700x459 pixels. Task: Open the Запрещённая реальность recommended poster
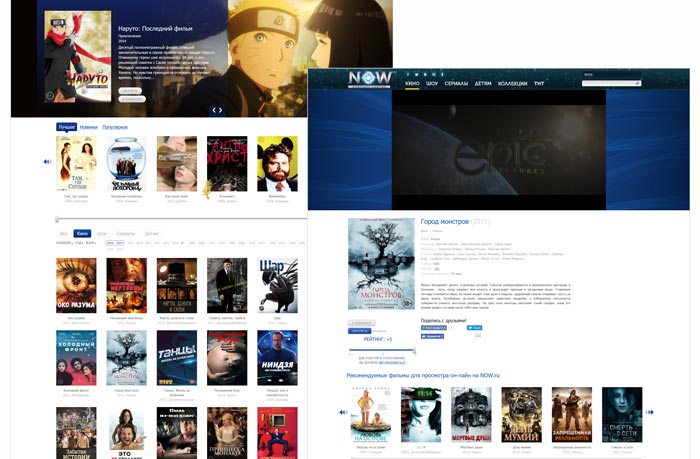(x=572, y=414)
